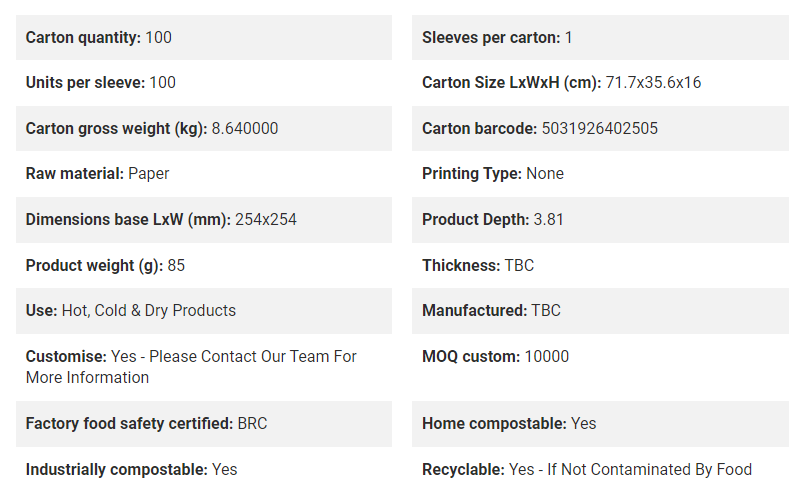804x497 pixels.
Task: Click Industrially compostable Yes entry
Action: coord(204,469)
